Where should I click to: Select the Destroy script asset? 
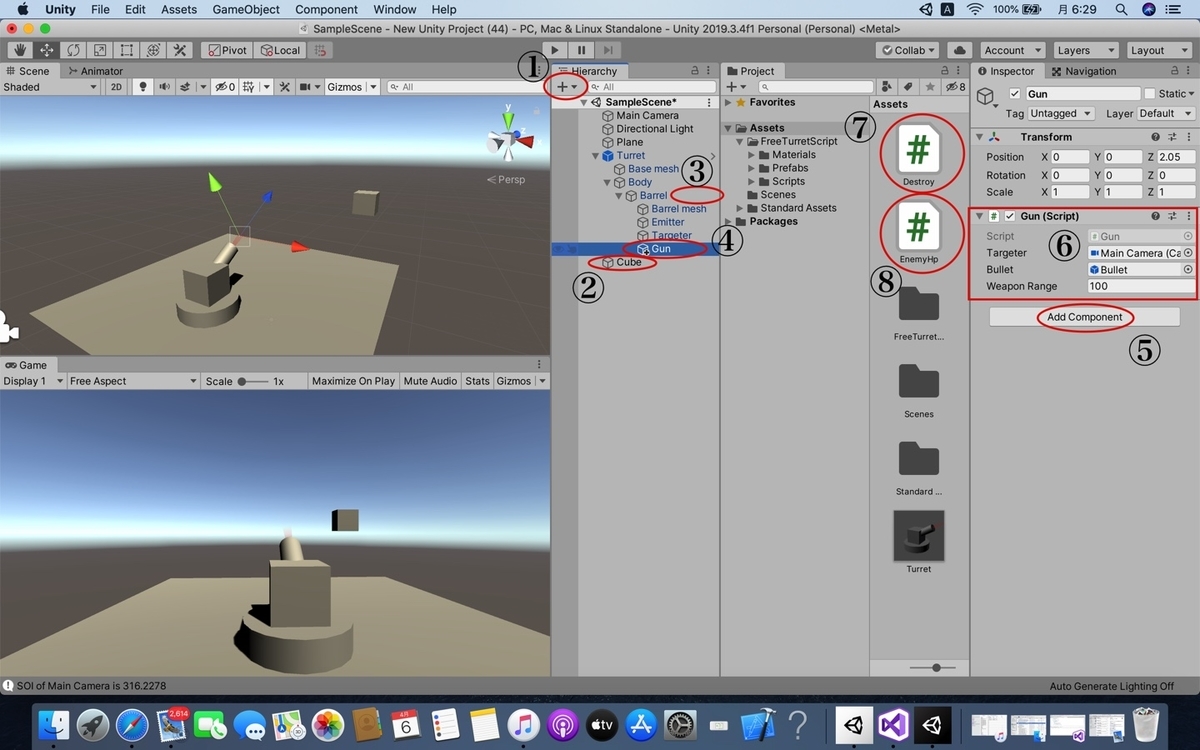point(918,153)
